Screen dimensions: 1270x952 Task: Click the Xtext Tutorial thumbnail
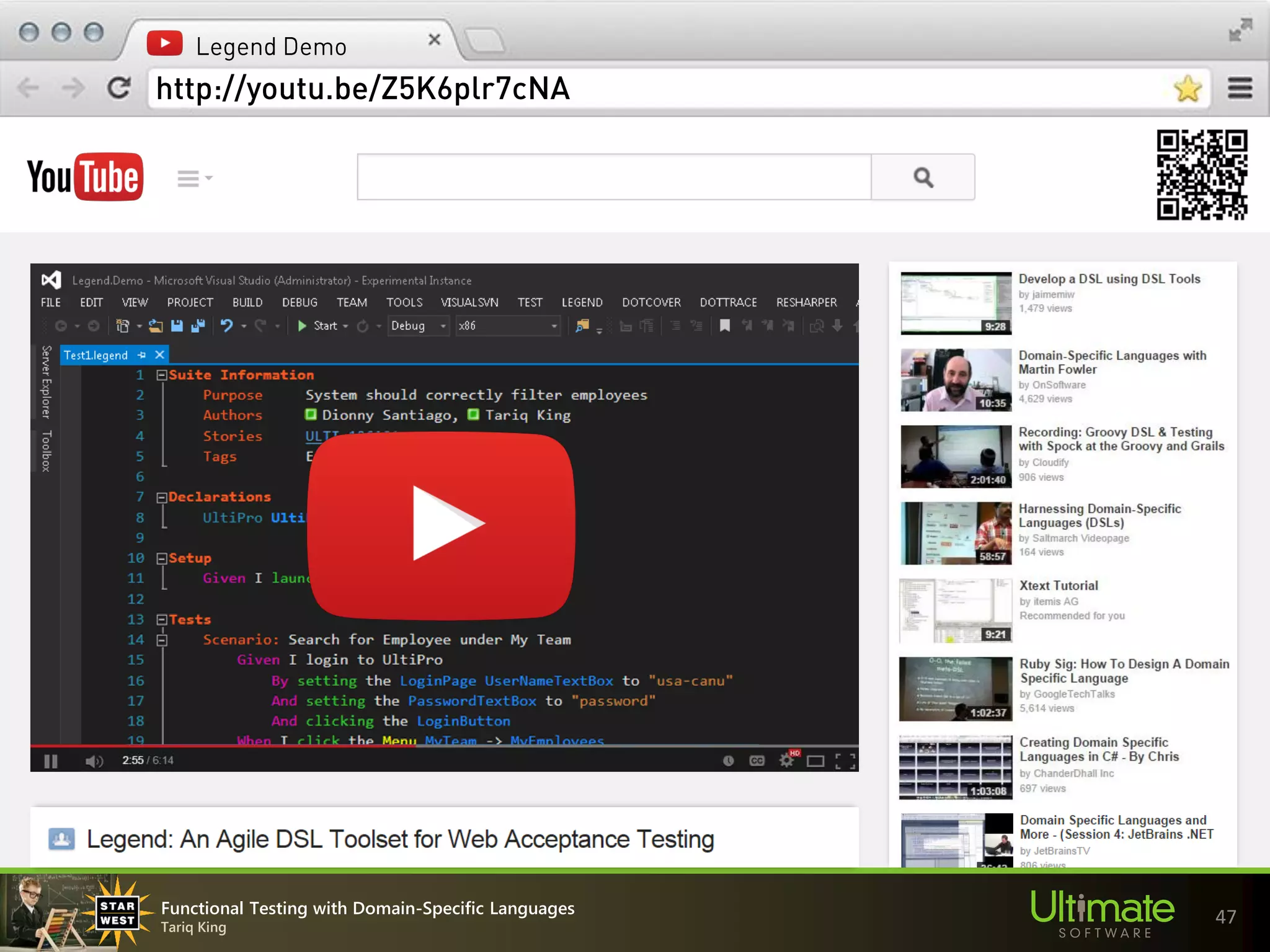point(956,611)
